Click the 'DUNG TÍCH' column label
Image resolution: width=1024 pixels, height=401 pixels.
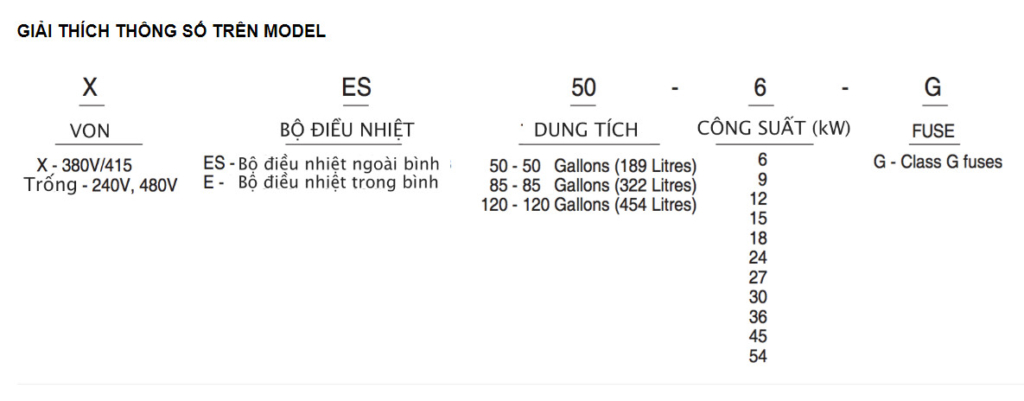tap(586, 130)
